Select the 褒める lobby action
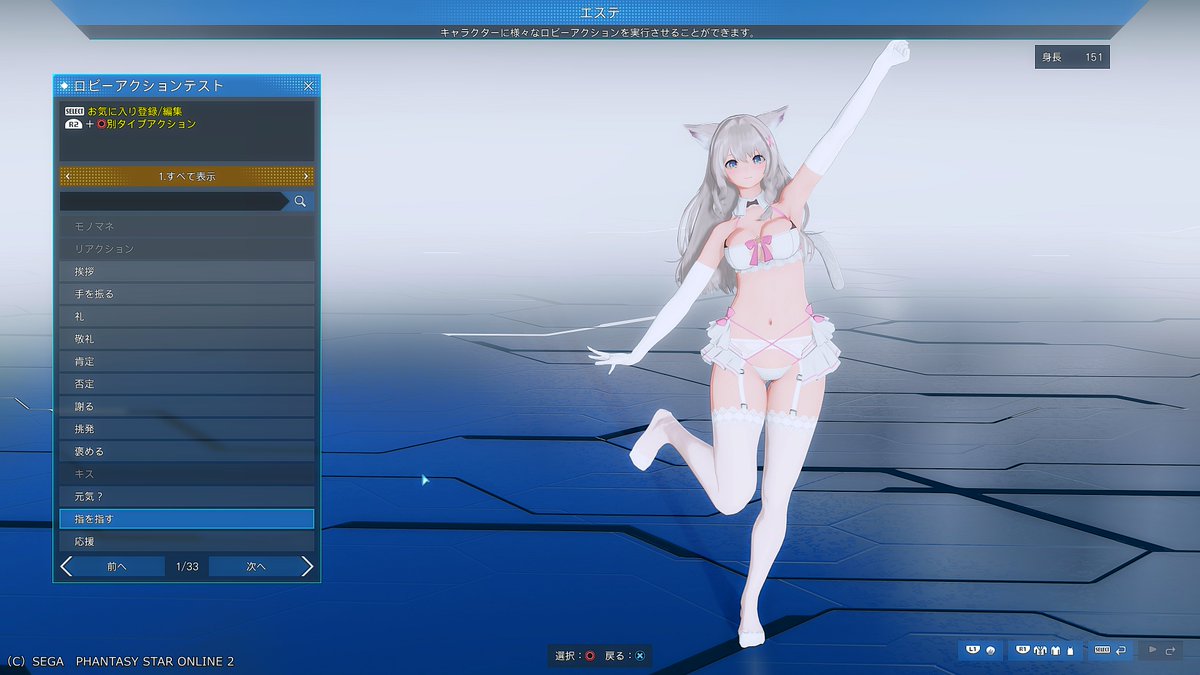 point(187,452)
